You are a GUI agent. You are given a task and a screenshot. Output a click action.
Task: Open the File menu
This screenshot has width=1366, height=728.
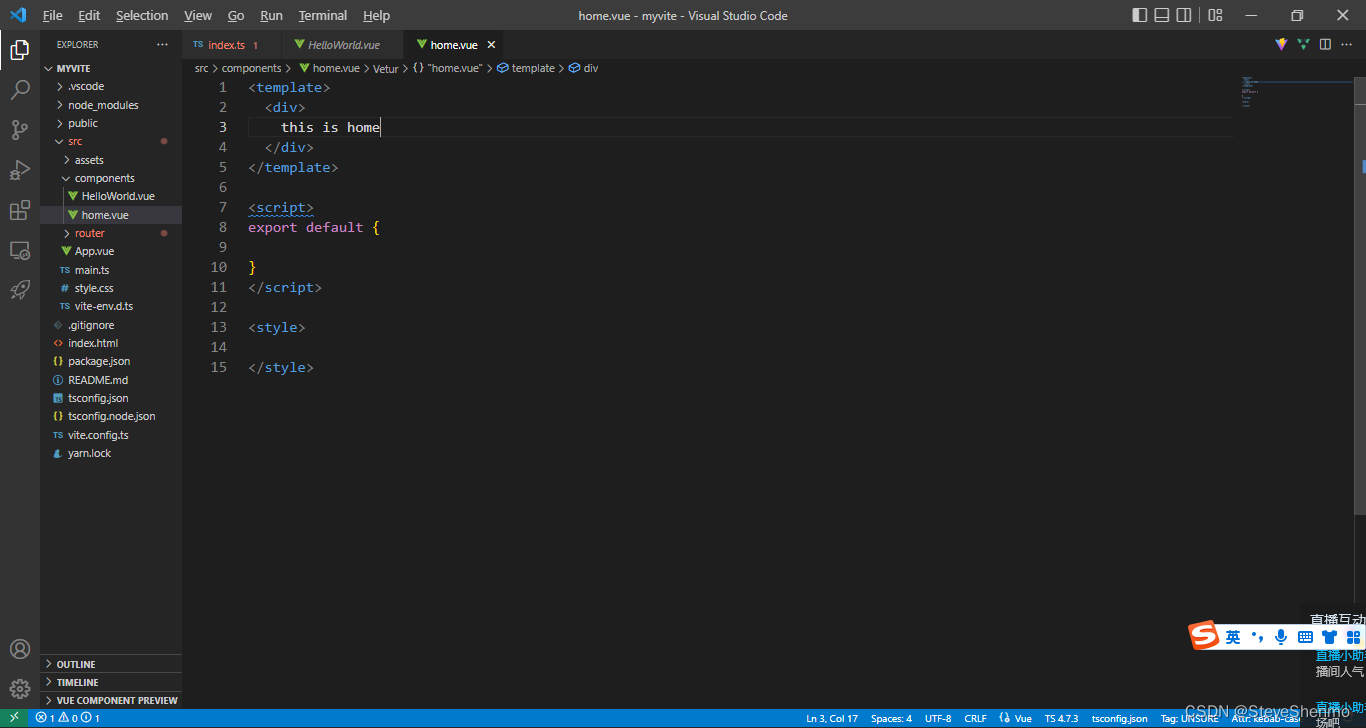[x=52, y=15]
